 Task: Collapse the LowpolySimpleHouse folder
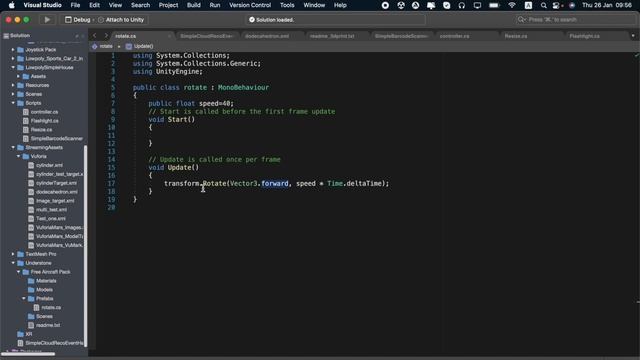13,67
